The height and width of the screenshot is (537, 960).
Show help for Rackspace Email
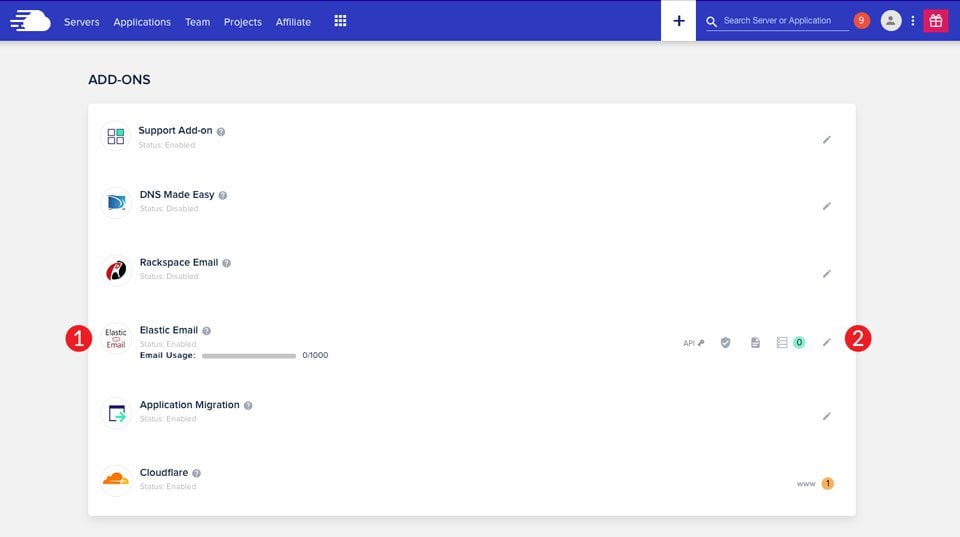(227, 263)
